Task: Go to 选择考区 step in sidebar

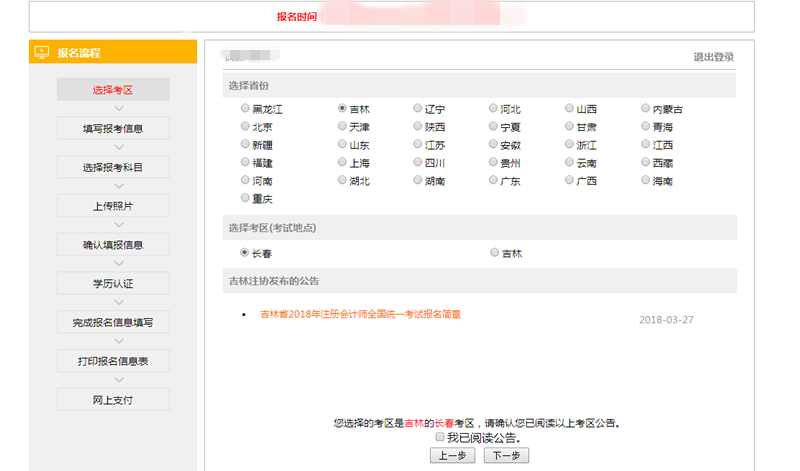Action: tap(113, 90)
